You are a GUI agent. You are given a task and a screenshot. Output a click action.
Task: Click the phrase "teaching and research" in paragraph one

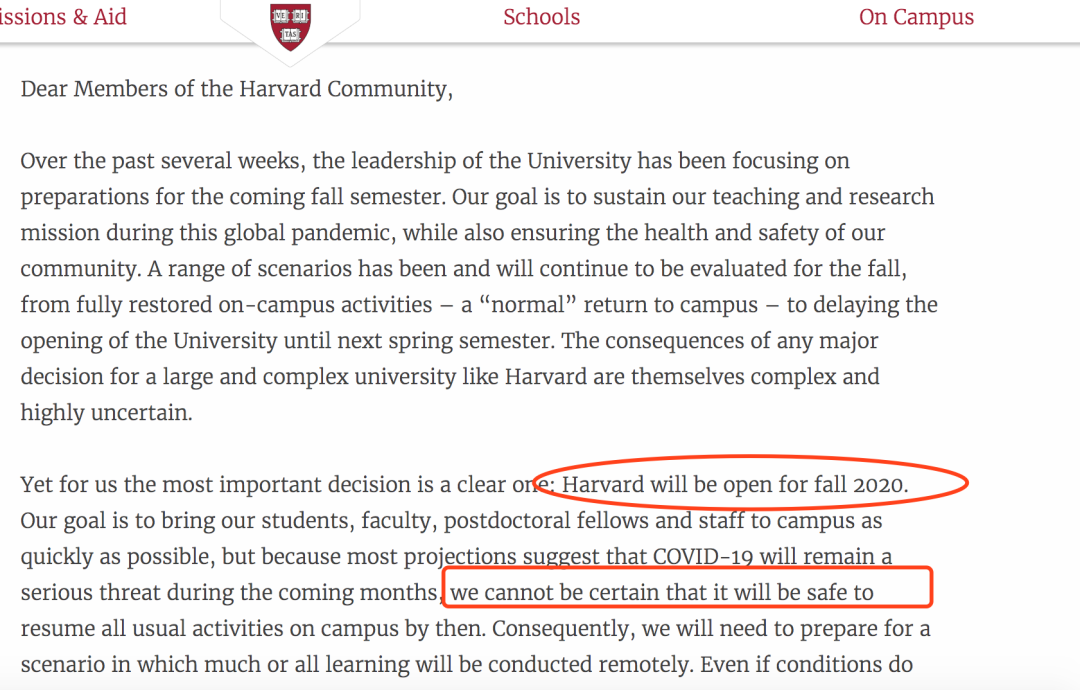click(823, 197)
